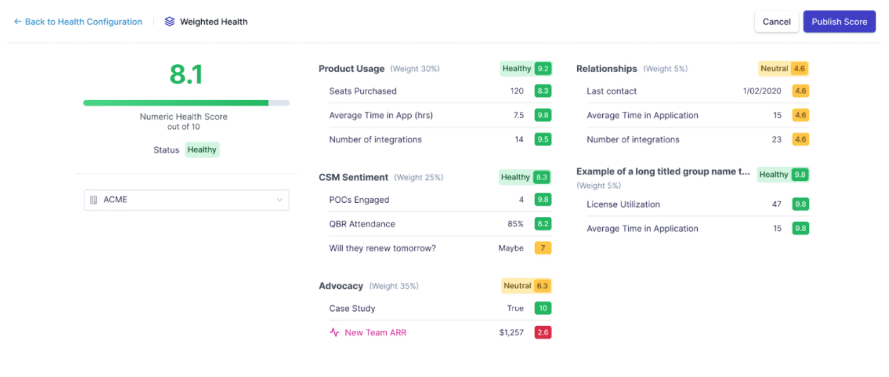The width and height of the screenshot is (889, 377).
Task: Open the New Team ARR link
Action: pyautogui.click(x=375, y=333)
